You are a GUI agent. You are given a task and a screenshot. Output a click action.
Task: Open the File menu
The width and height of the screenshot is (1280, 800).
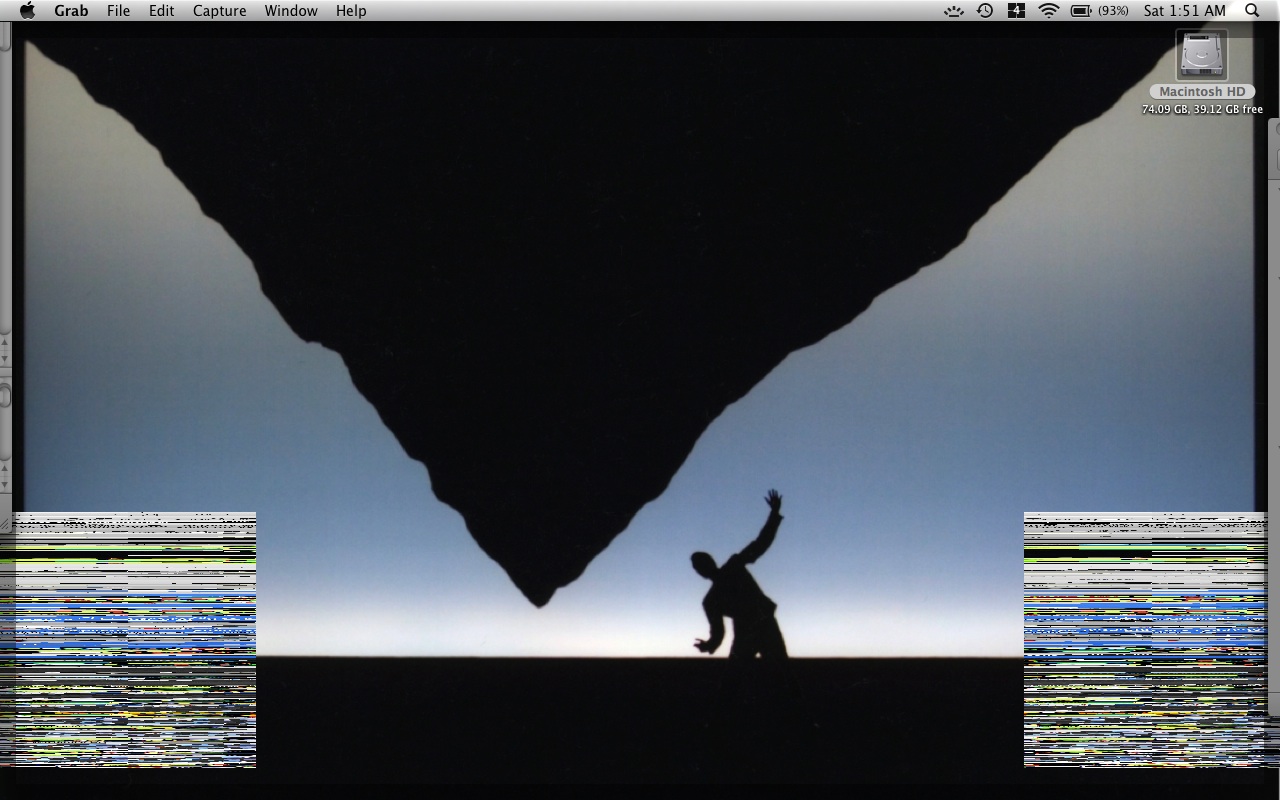coord(118,11)
